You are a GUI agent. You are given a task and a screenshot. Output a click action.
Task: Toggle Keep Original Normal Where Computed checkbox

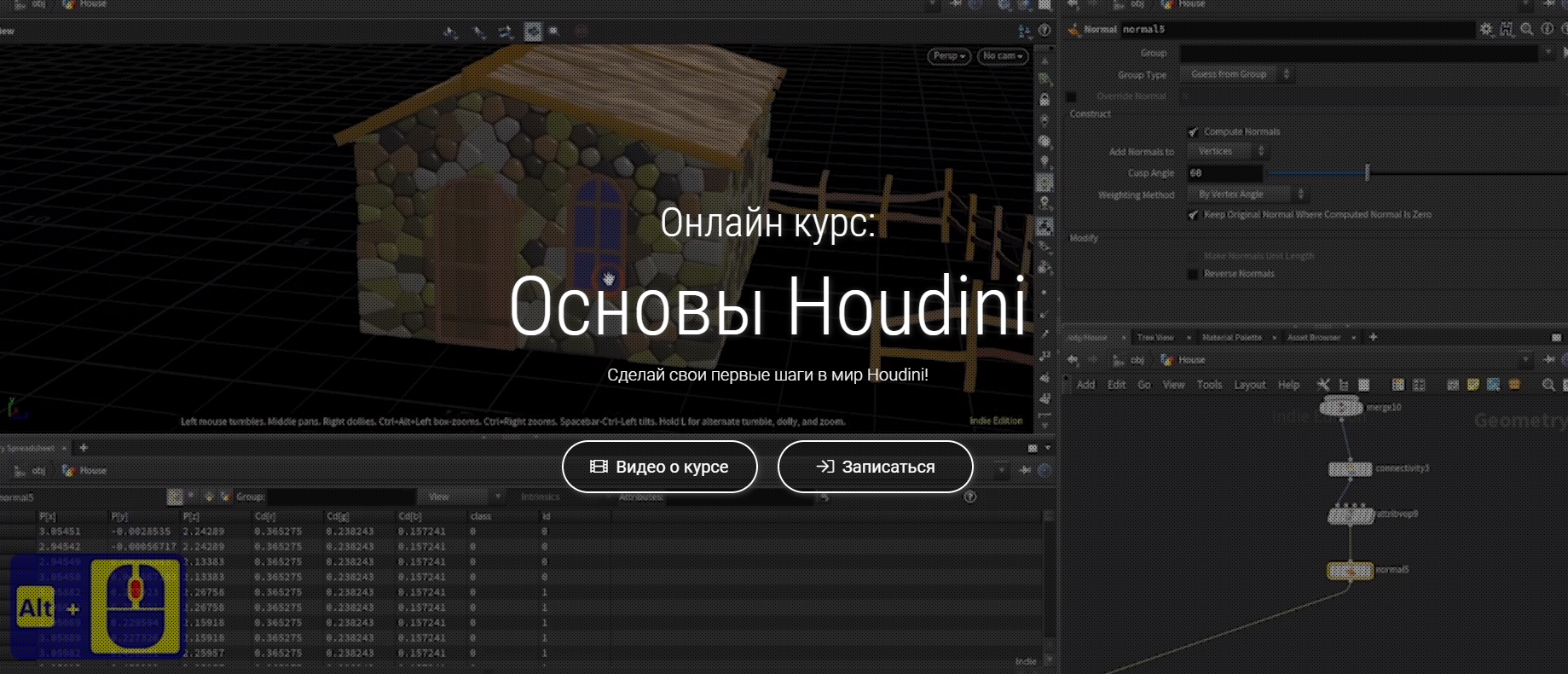tap(1193, 215)
